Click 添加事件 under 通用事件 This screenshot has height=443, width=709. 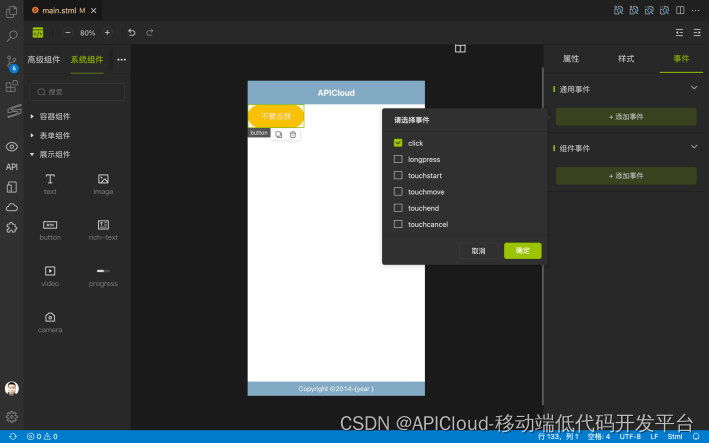626,117
